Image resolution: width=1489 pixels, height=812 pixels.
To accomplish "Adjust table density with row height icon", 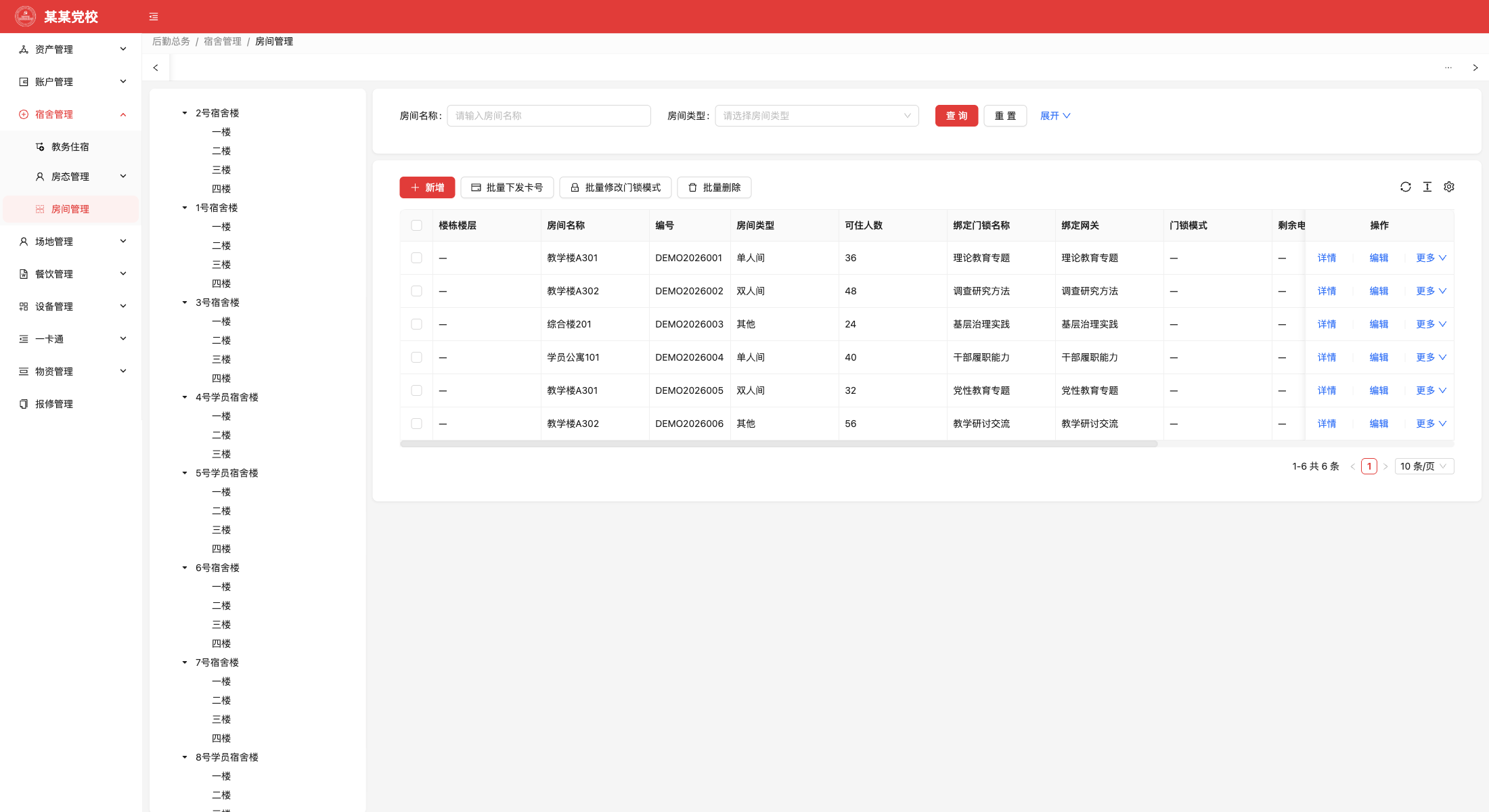I will [1427, 187].
